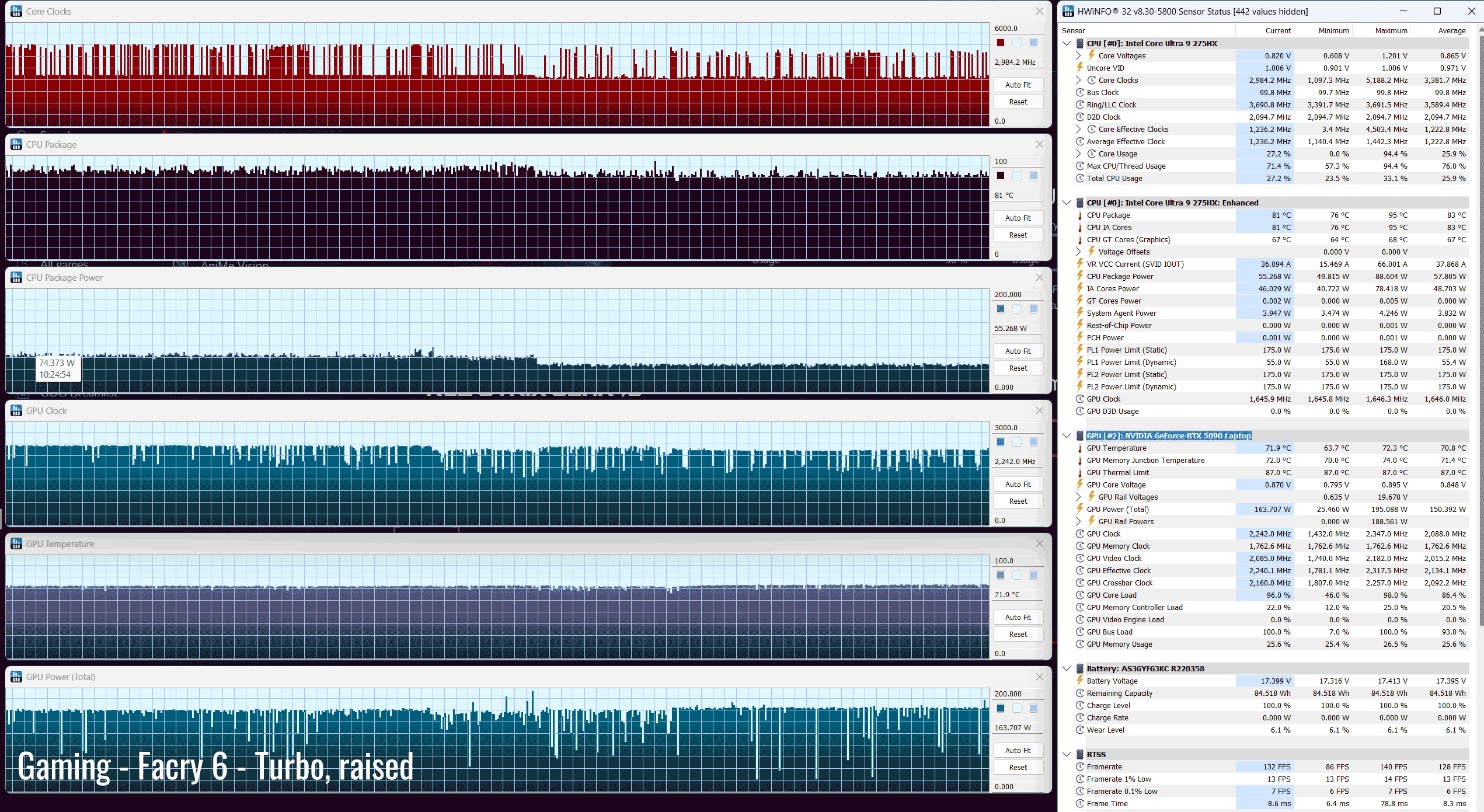This screenshot has width=1484, height=812.
Task: Click the chip icon beside the RTX 5090 Laptop header
Action: (1080, 435)
